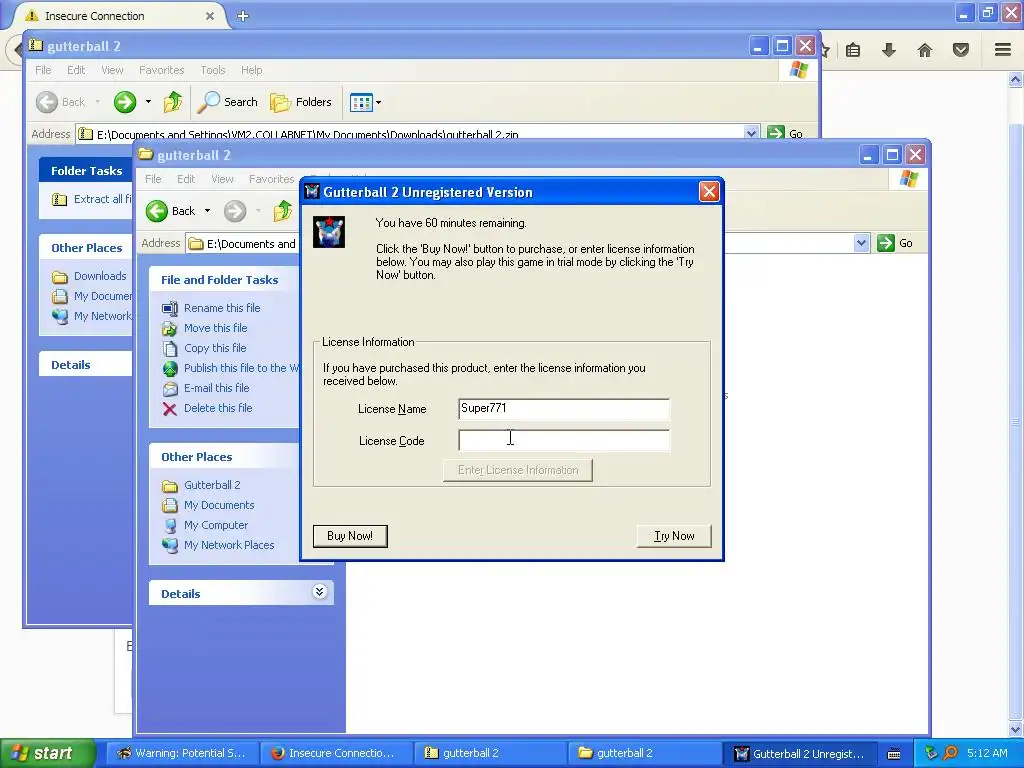Click Firefox Pocket icon

coord(960,50)
